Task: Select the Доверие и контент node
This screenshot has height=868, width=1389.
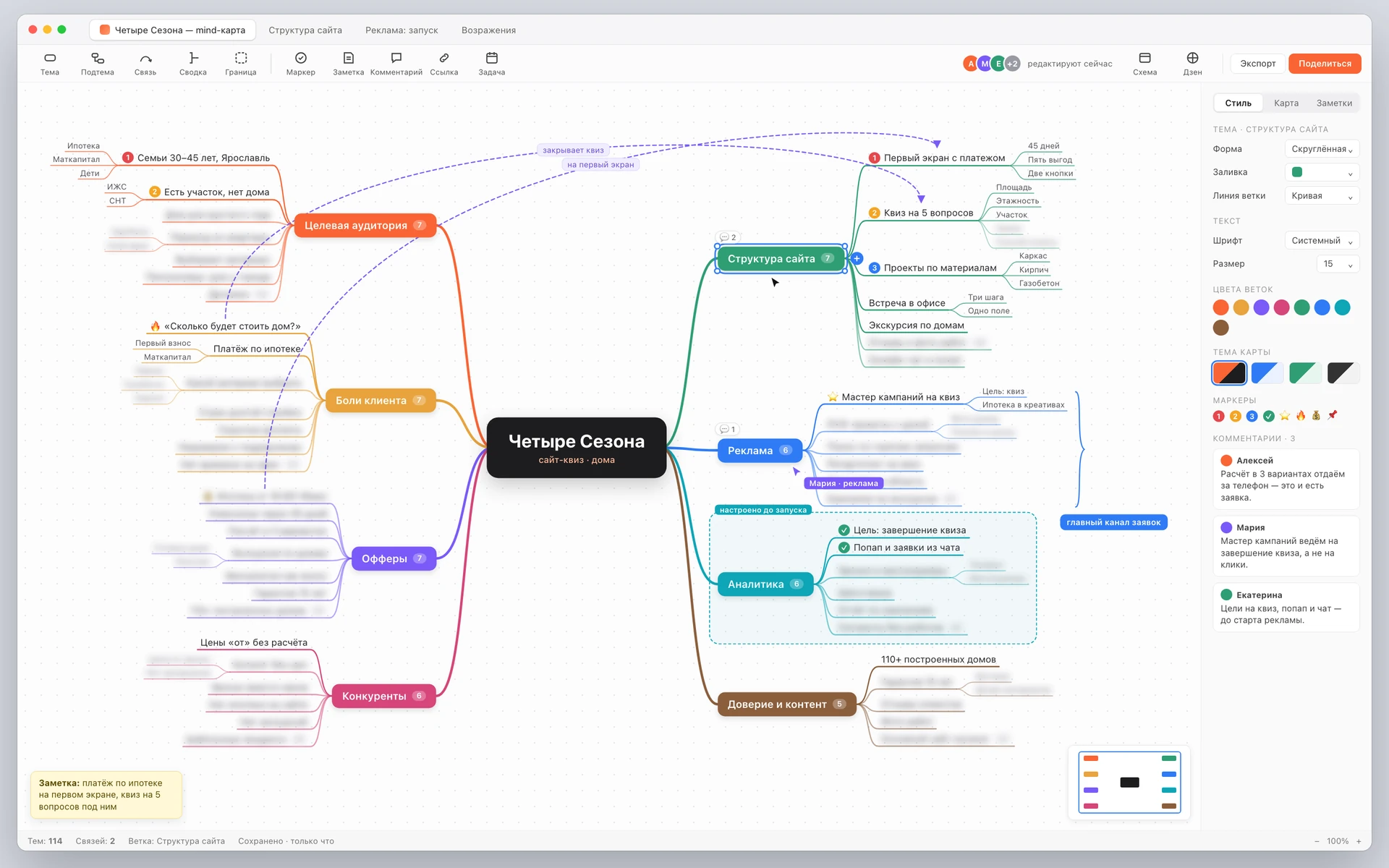Action: tap(786, 705)
